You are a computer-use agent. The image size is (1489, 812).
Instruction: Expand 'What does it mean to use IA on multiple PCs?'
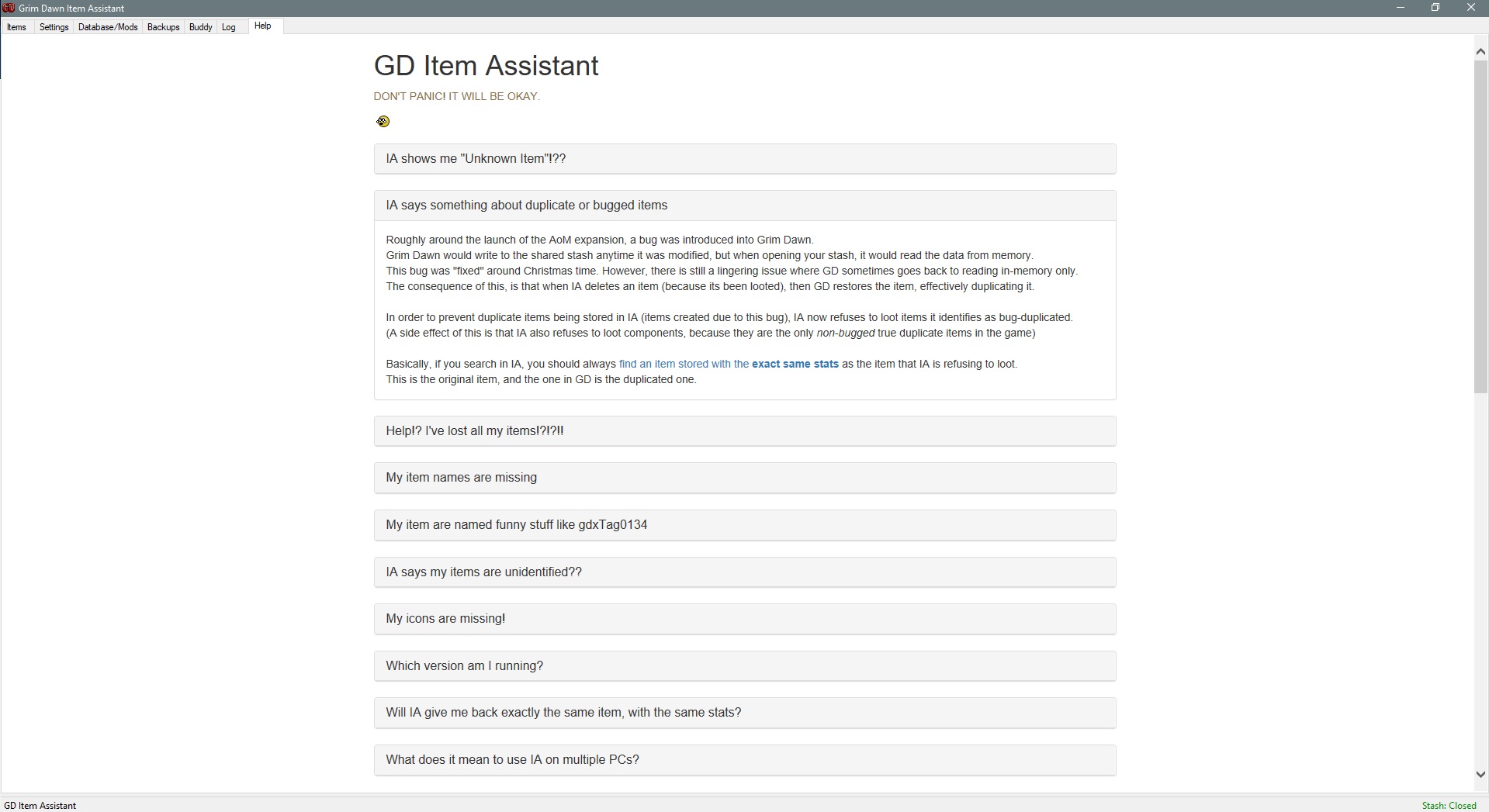click(745, 760)
